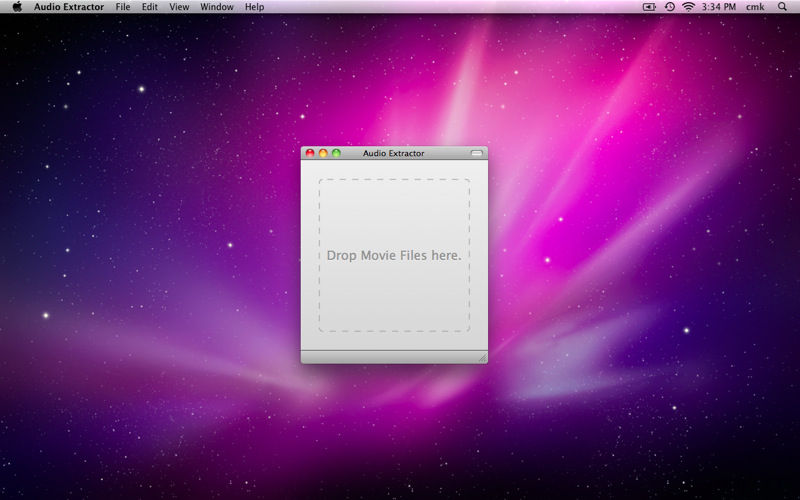Open the Edit menu
The width and height of the screenshot is (800, 500).
pyautogui.click(x=149, y=7)
